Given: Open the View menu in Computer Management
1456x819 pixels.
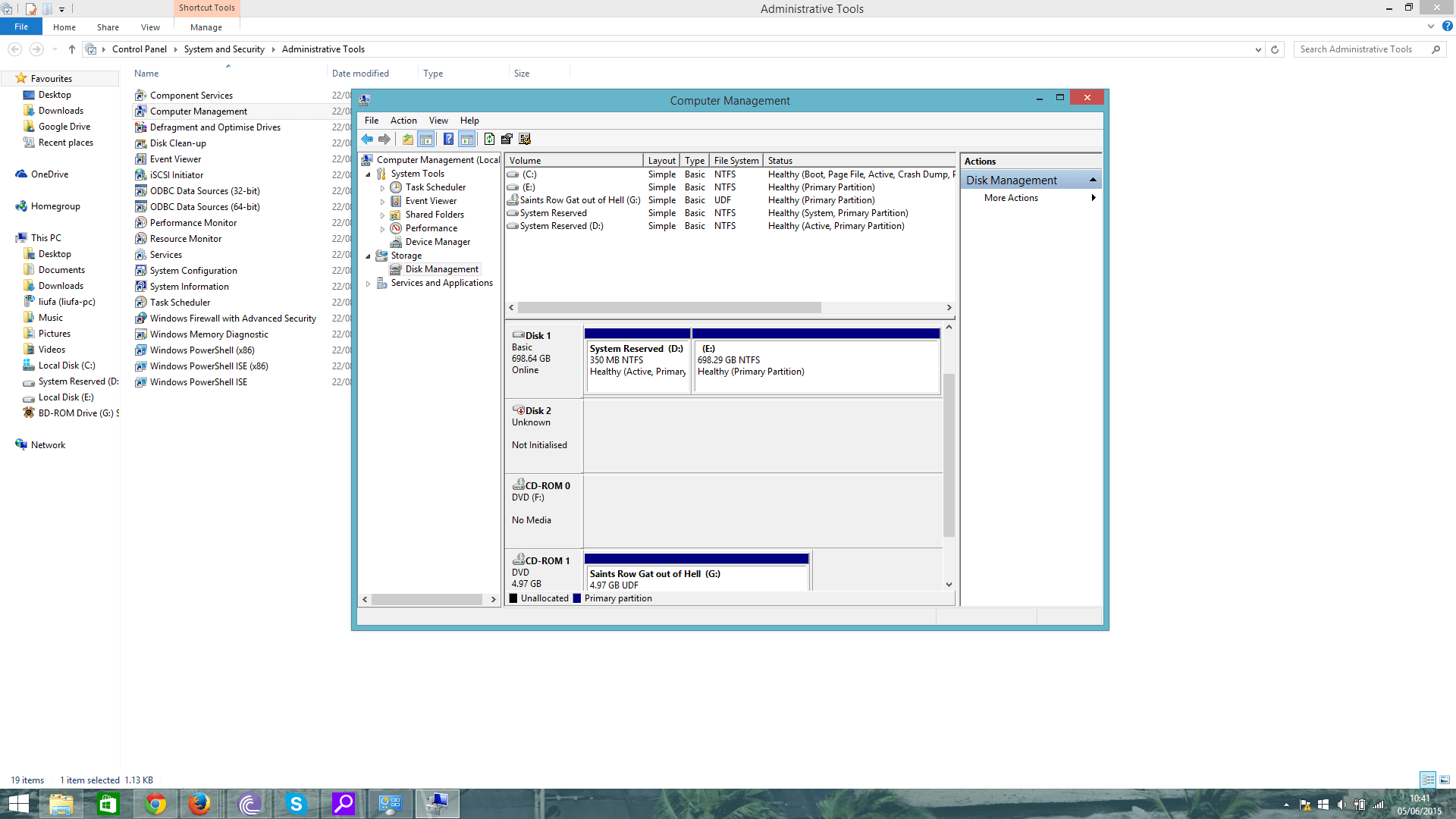Looking at the screenshot, I should (x=438, y=121).
